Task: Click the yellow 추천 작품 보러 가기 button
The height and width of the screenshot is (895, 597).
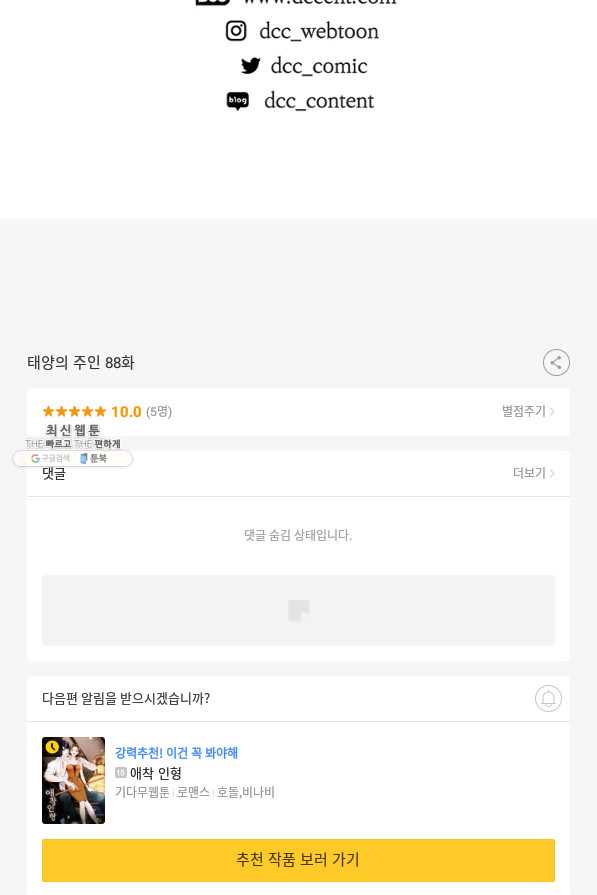Action: (x=298, y=860)
